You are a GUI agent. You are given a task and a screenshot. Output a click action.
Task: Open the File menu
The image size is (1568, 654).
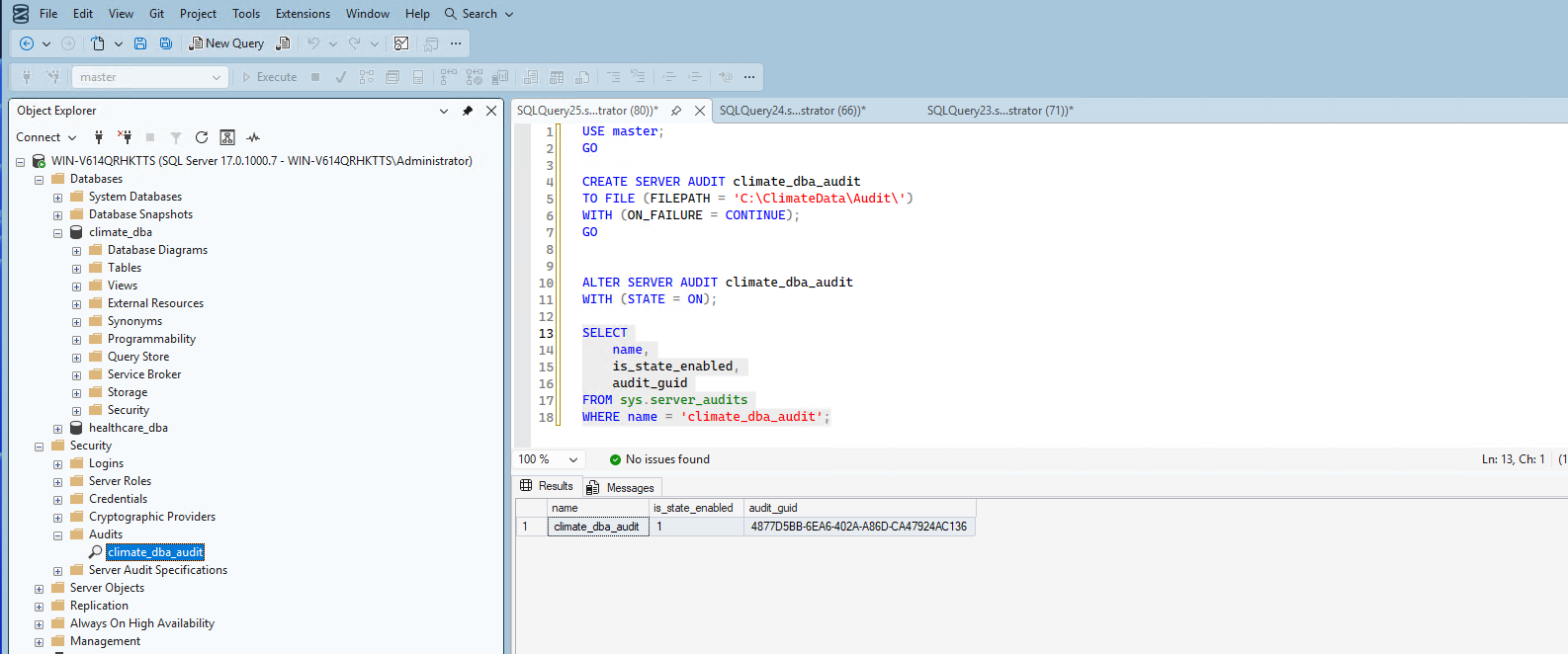click(x=48, y=14)
